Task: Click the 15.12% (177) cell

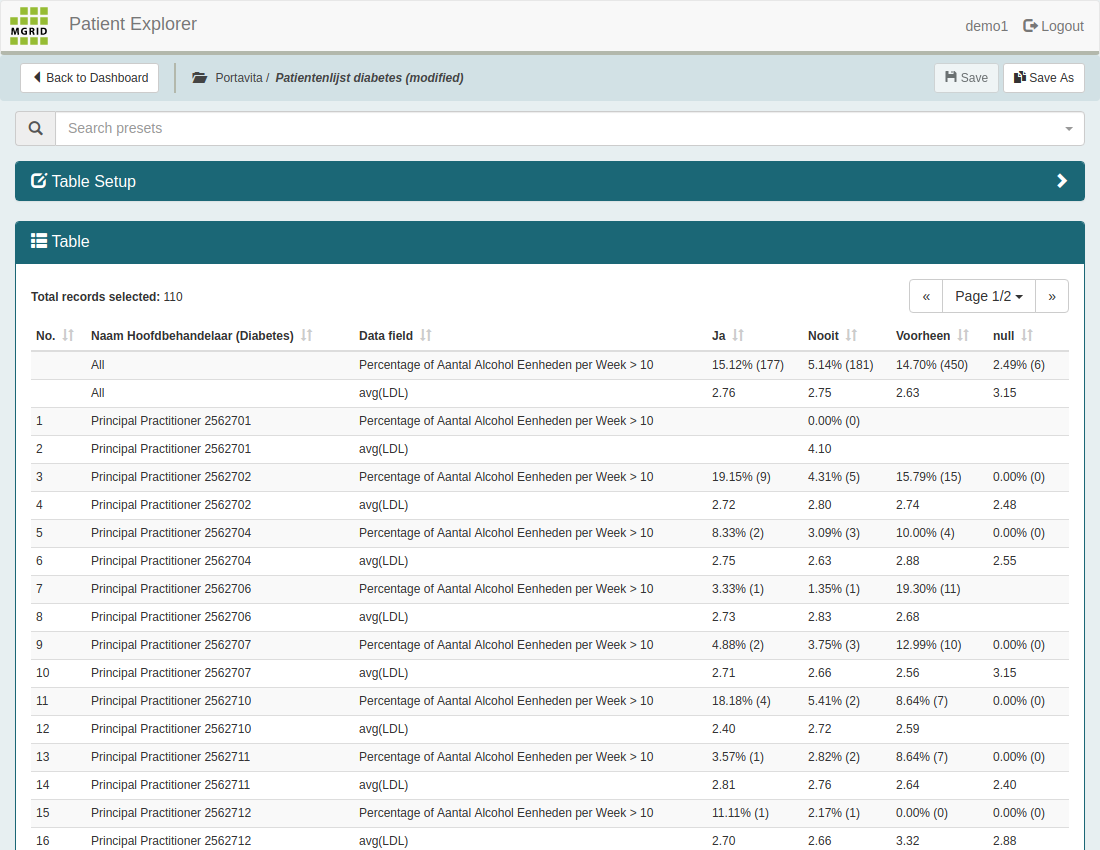Action: point(748,365)
